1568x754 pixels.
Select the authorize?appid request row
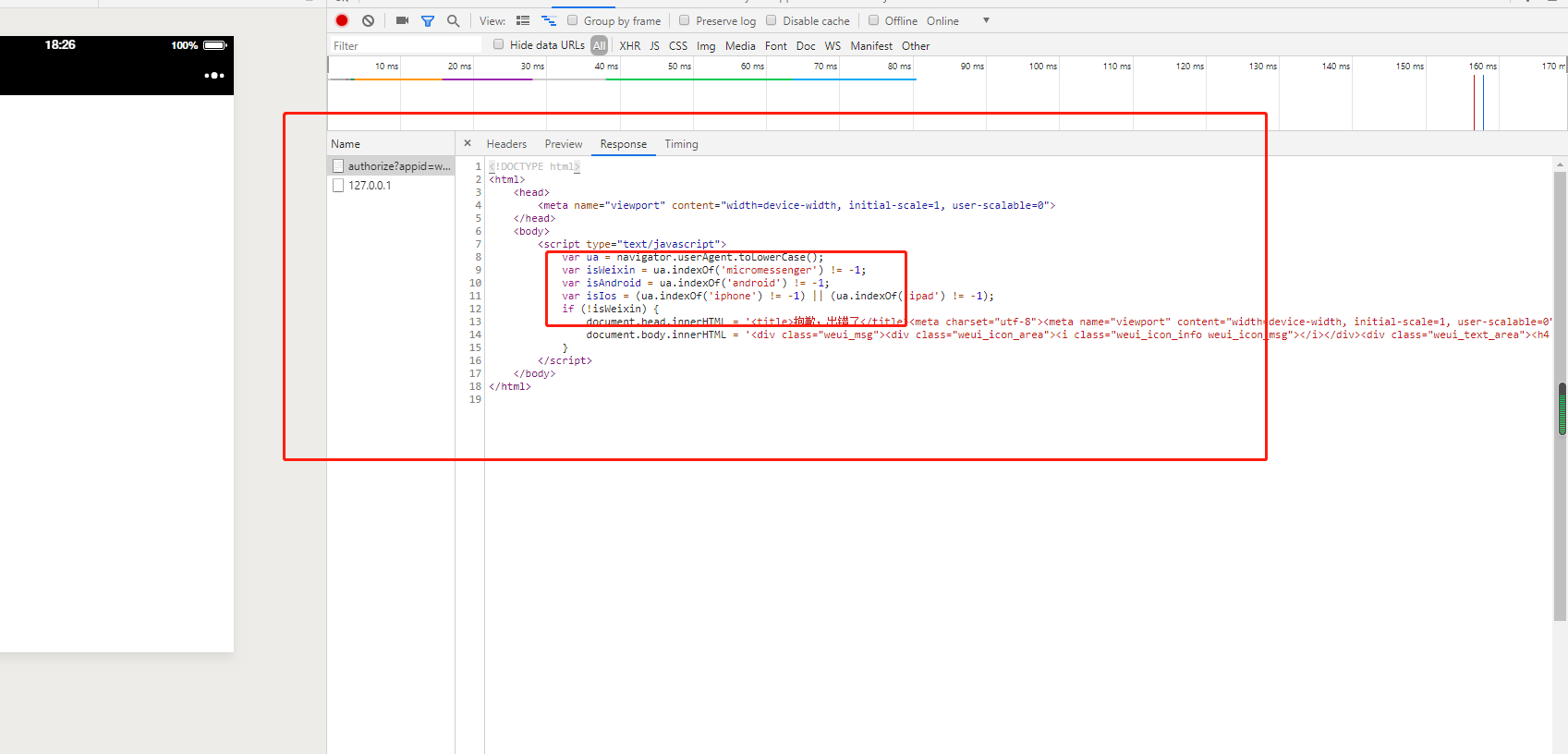pyautogui.click(x=392, y=166)
